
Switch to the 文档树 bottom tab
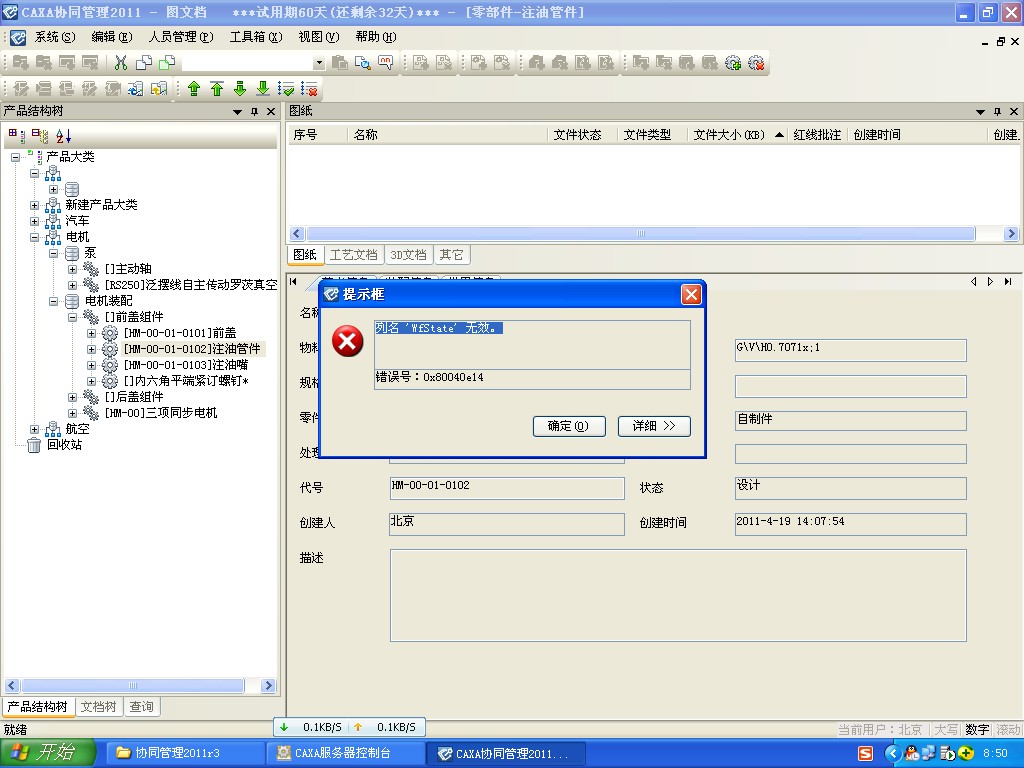99,707
